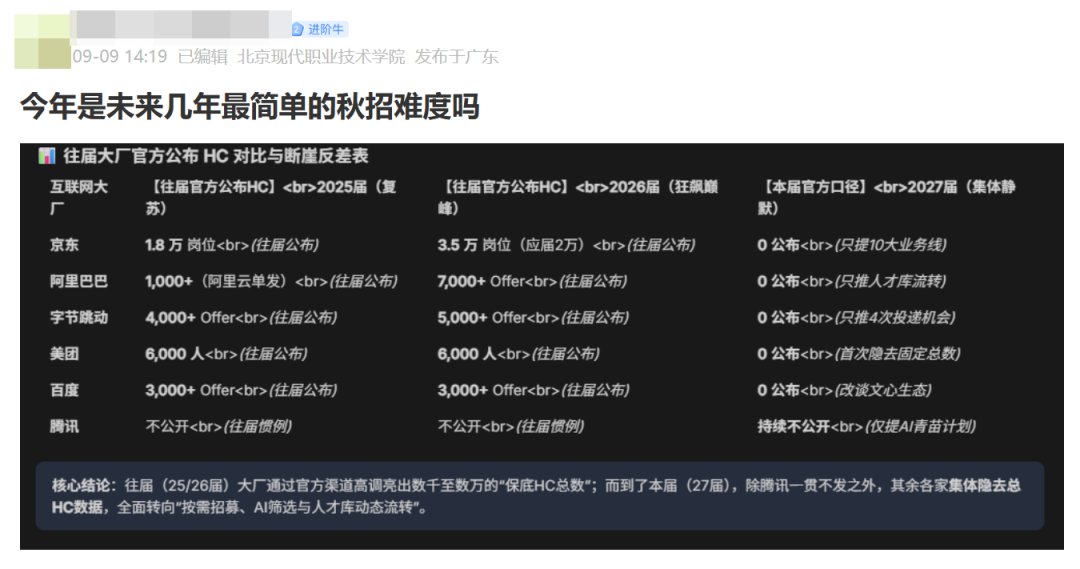1080x569 pixels.
Task: Click the post timestamp 09-09 14:19
Action: click(120, 56)
